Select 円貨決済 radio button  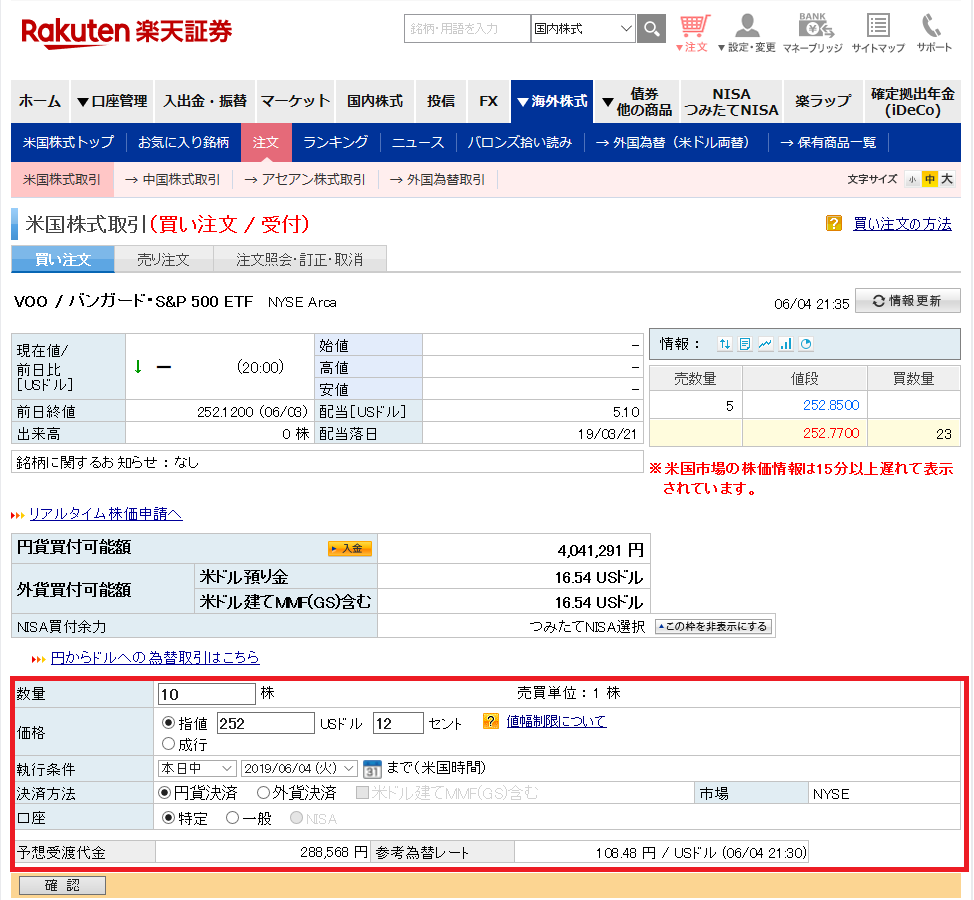(x=165, y=793)
